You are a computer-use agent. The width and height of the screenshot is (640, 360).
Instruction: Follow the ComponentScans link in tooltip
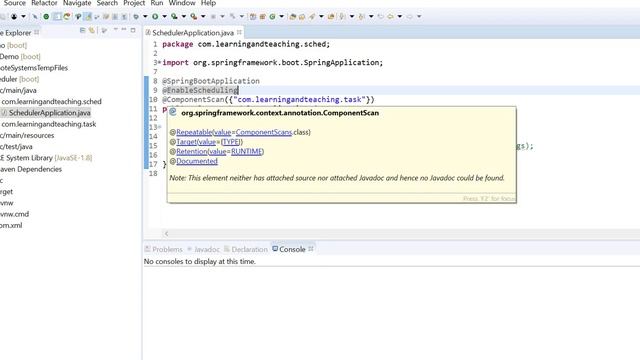(x=264, y=132)
